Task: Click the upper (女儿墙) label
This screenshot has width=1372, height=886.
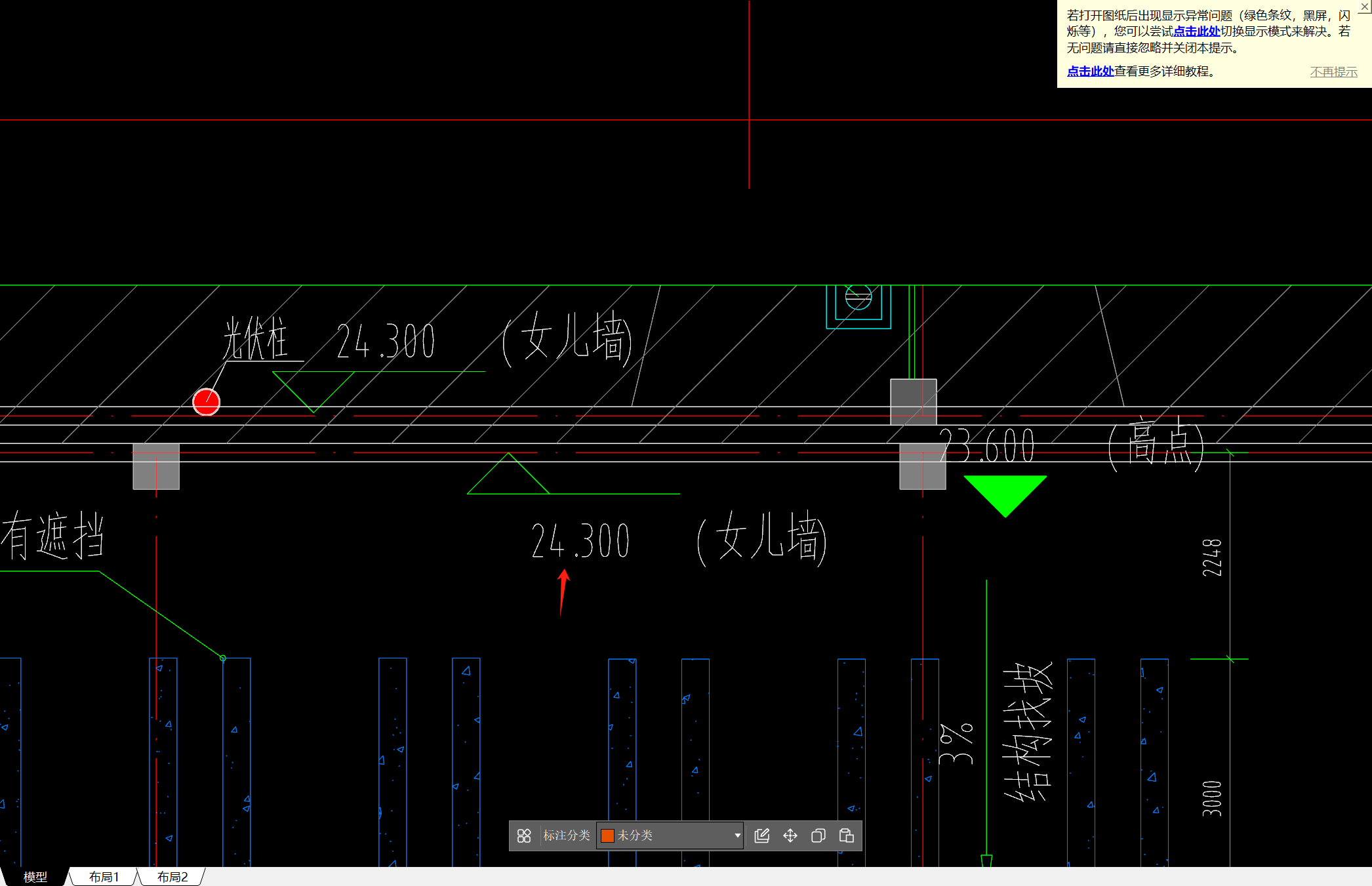Action: pyautogui.click(x=567, y=339)
